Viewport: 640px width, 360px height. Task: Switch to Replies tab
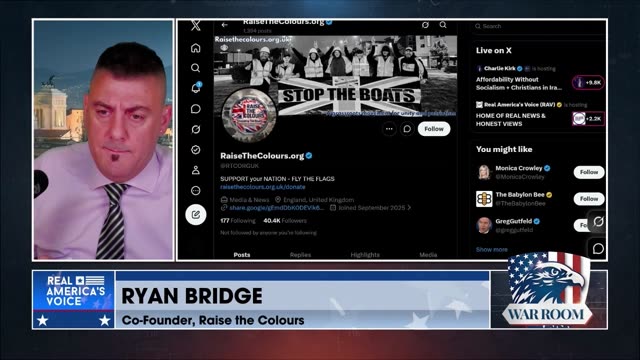(300, 255)
